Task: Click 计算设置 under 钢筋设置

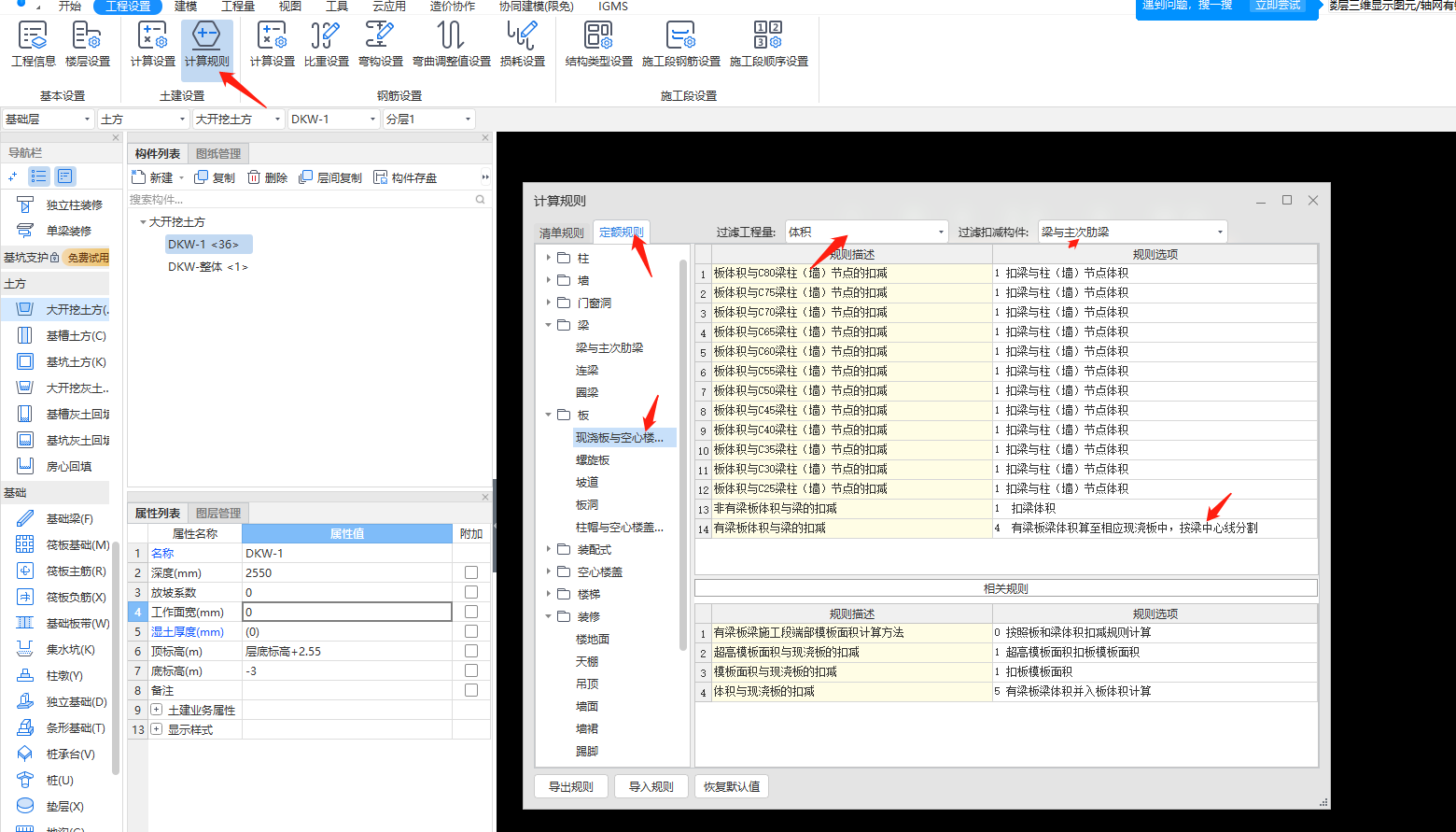Action: pos(273,44)
